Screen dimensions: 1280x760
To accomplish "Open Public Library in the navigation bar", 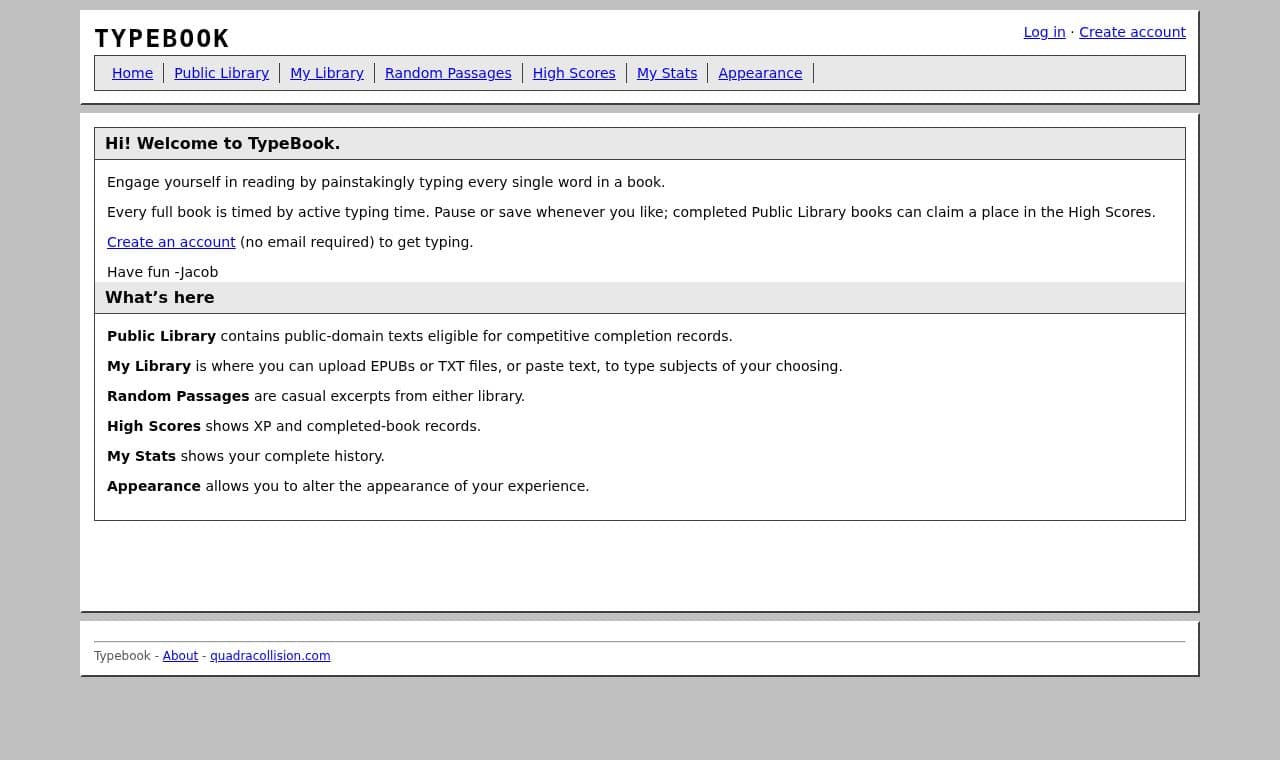I will click(221, 73).
